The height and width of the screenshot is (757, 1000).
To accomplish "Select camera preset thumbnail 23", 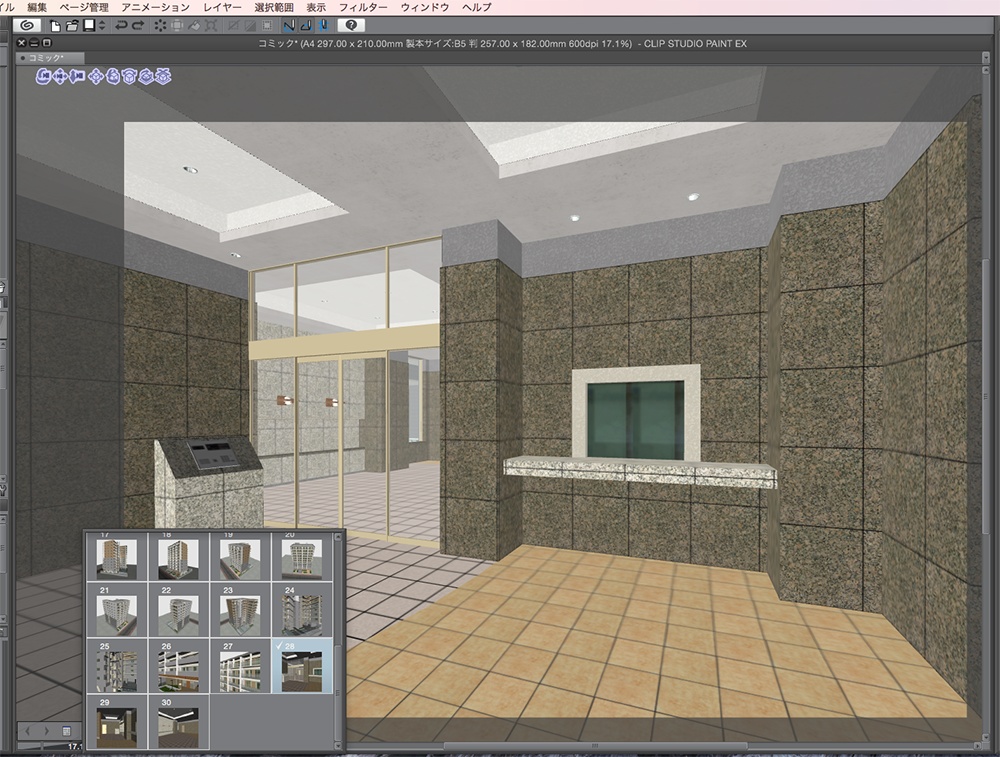I will [x=240, y=610].
